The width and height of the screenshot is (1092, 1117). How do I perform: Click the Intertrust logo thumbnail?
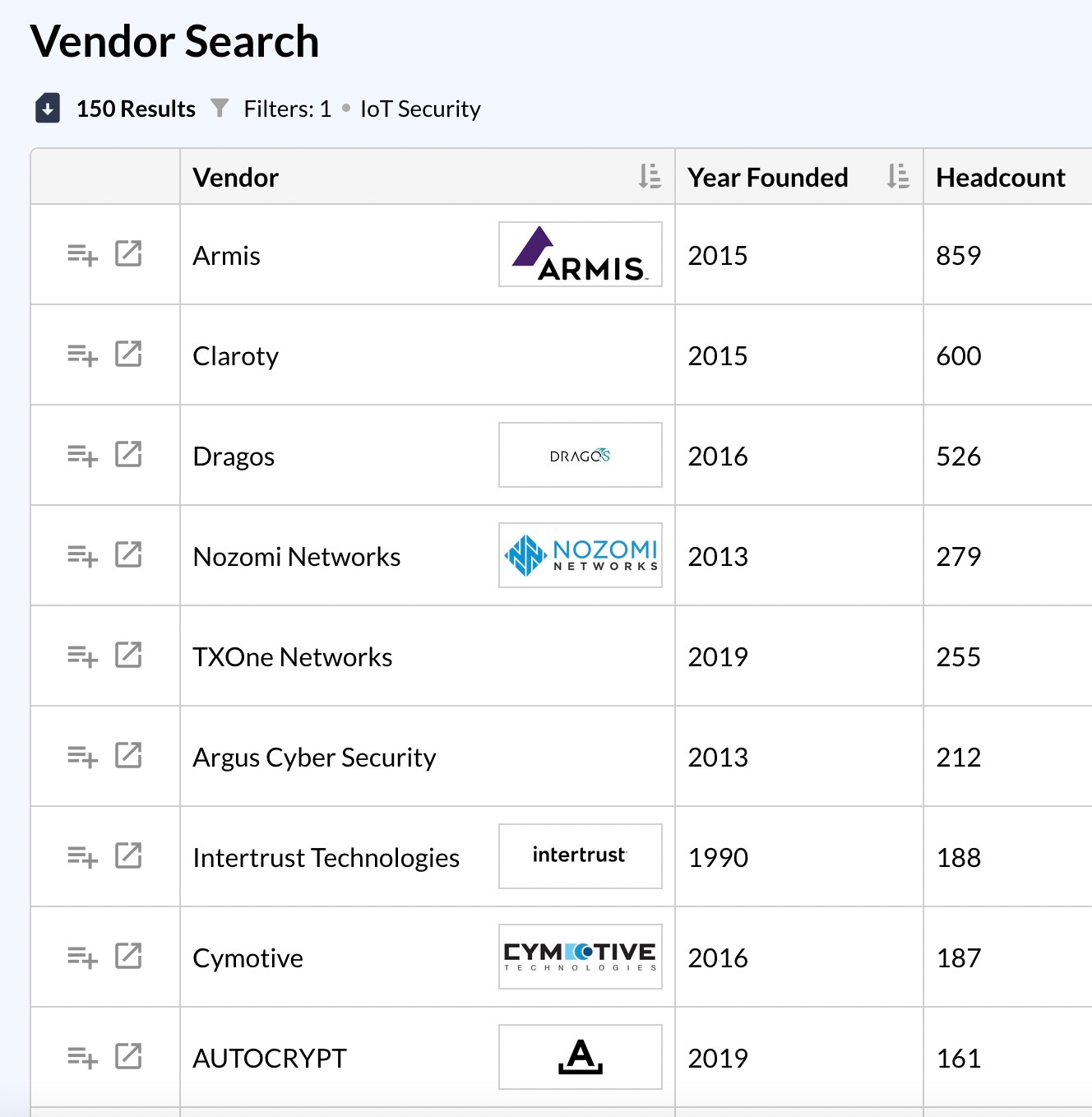pos(581,856)
